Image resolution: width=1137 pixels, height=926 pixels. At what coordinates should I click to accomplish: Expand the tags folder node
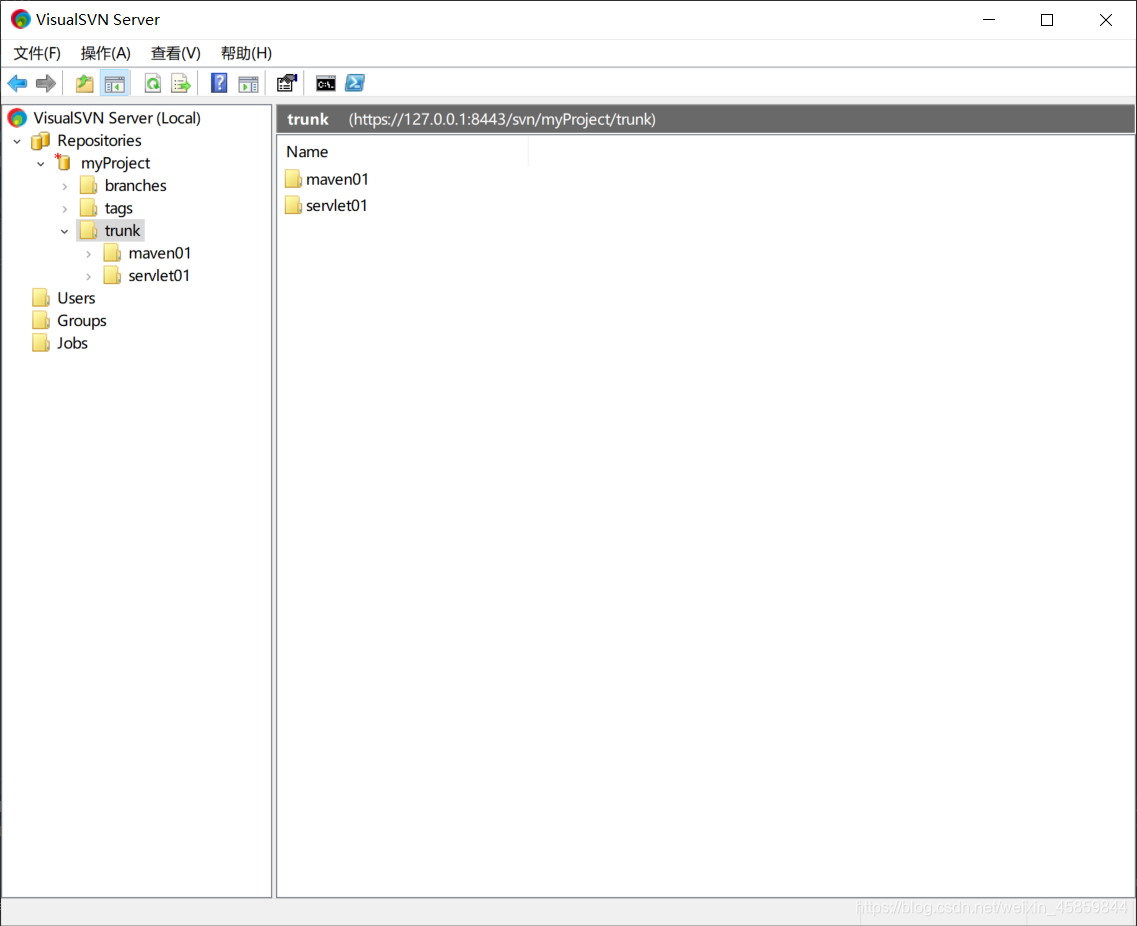coord(65,209)
